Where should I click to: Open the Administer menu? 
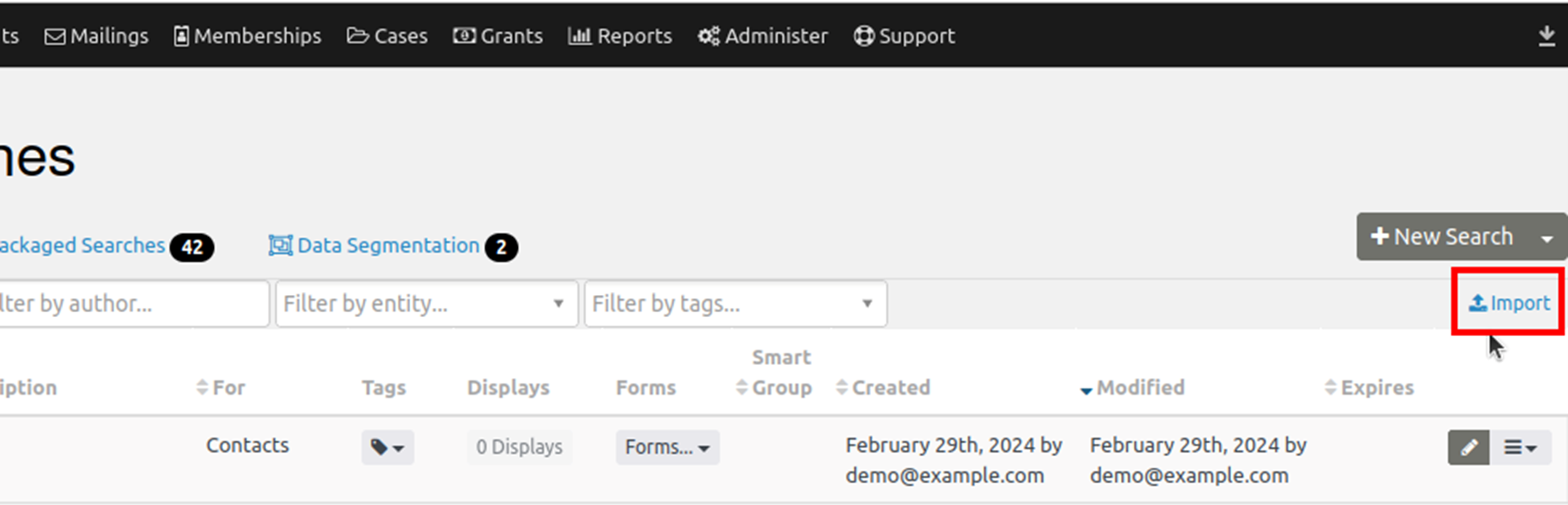click(762, 36)
